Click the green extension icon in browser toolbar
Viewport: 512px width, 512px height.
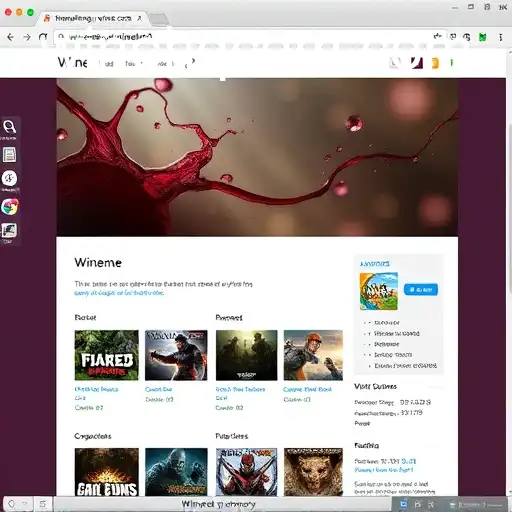[x=482, y=37]
